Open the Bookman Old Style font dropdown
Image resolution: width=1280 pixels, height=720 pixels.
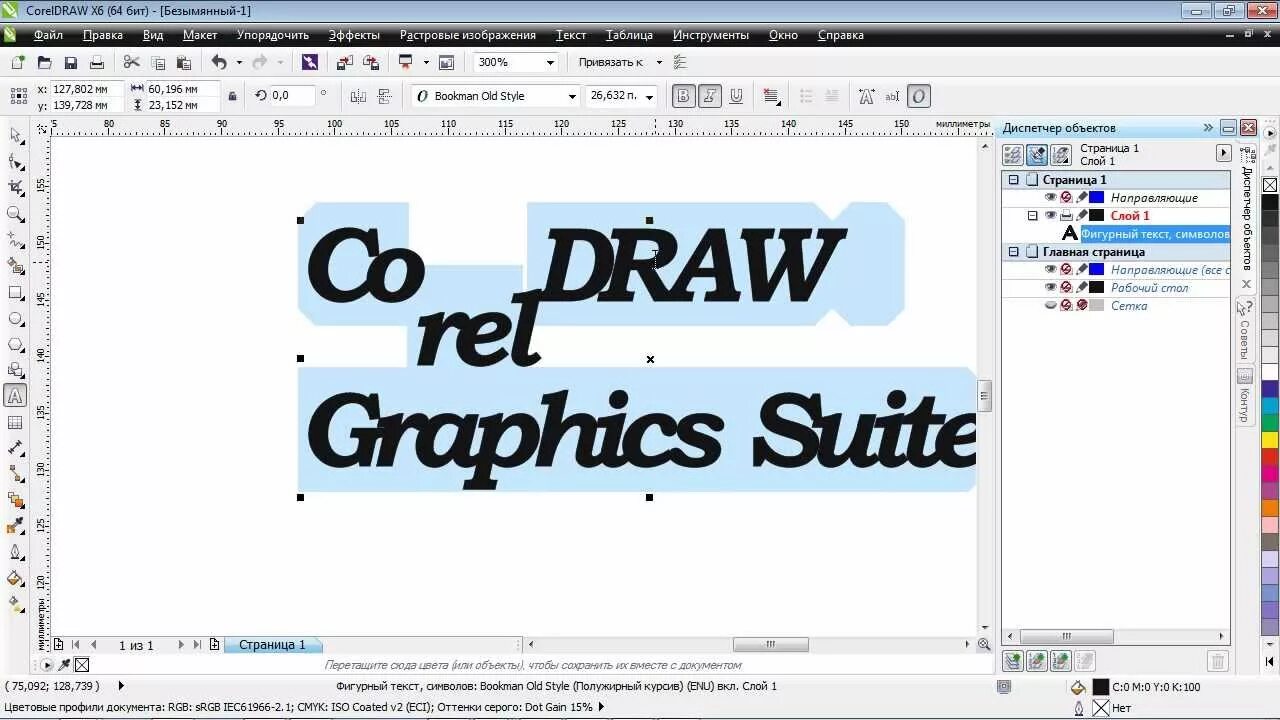572,96
